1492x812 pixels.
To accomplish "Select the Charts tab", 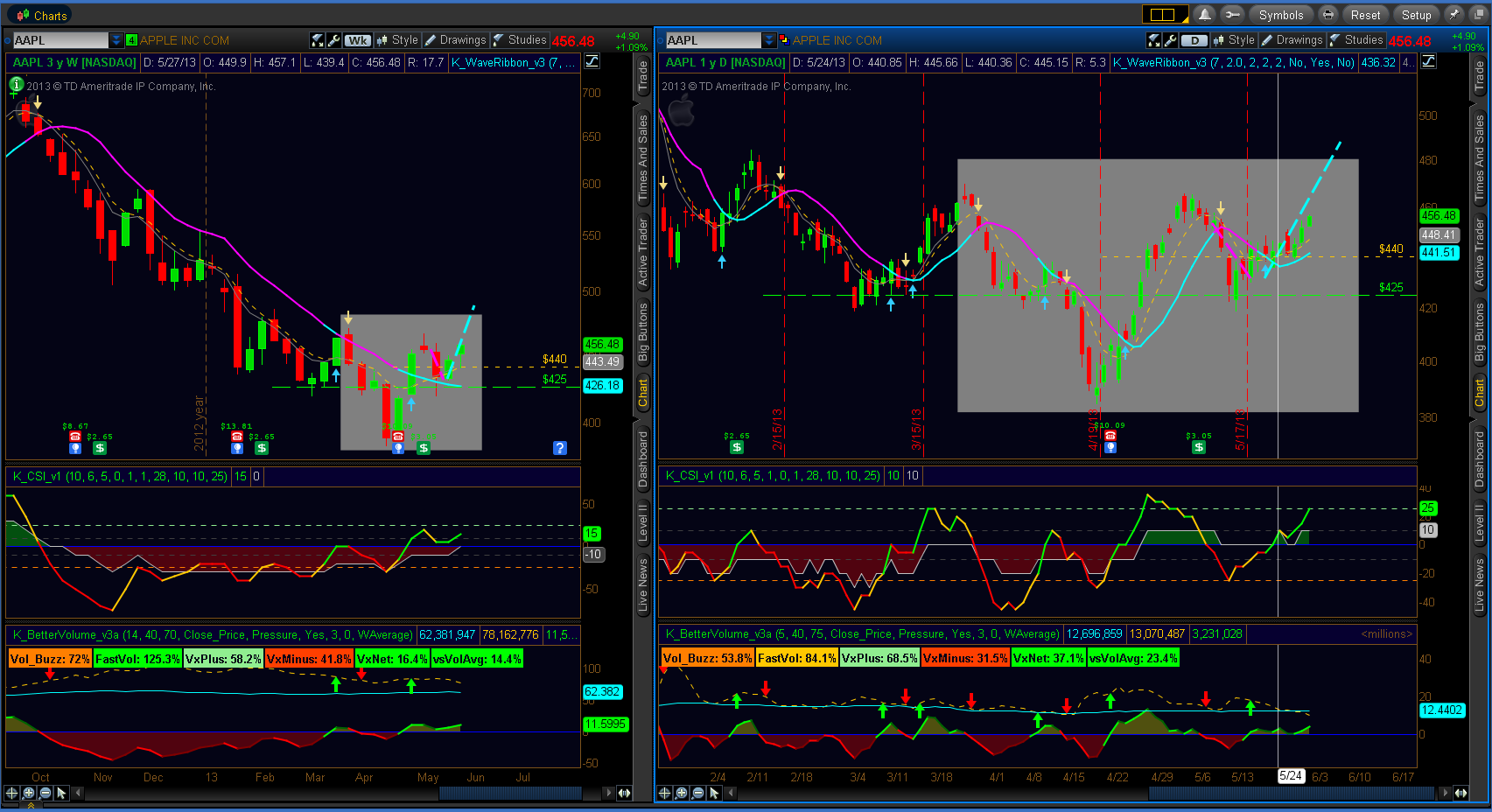I will click(41, 16).
